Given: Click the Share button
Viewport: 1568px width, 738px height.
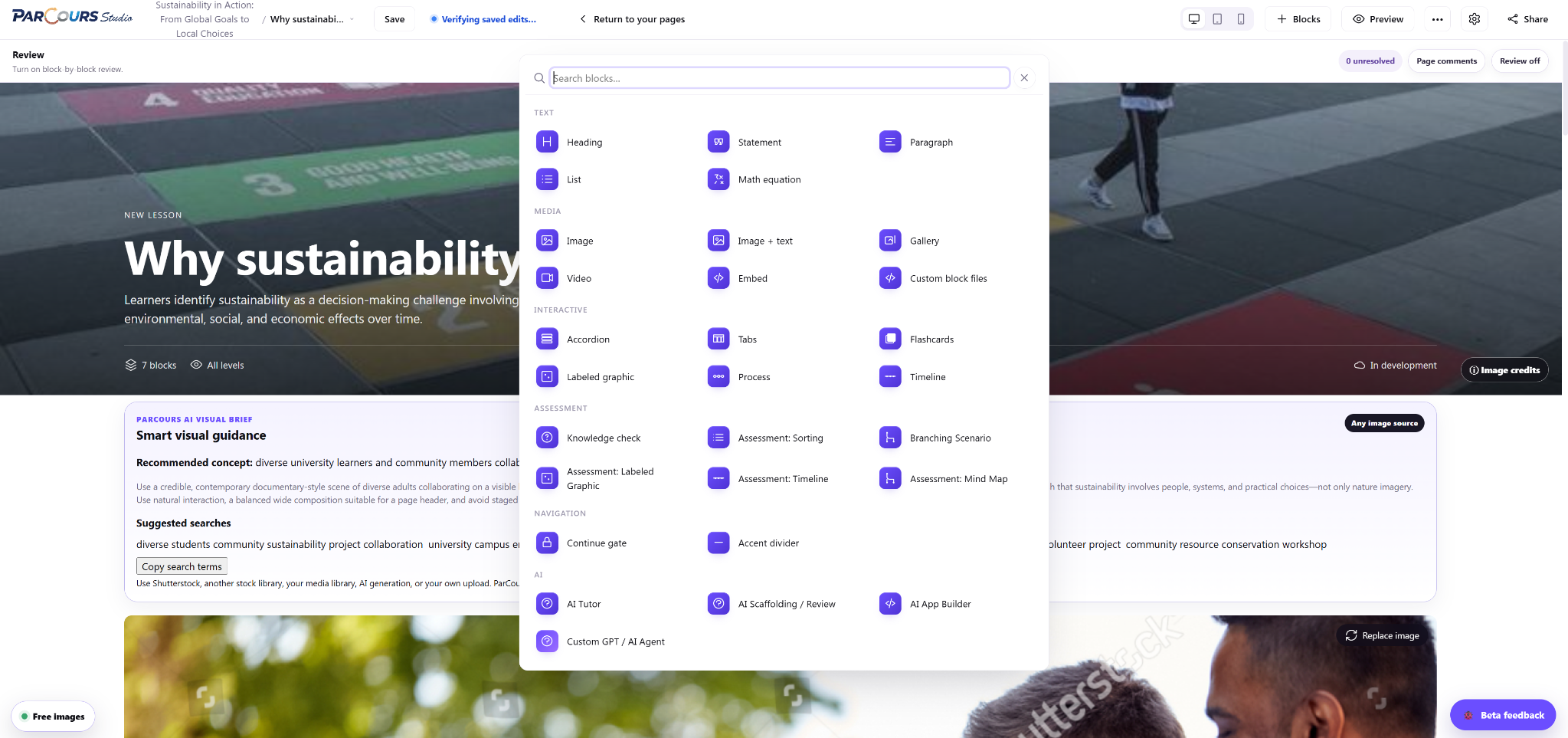Looking at the screenshot, I should click(x=1528, y=19).
